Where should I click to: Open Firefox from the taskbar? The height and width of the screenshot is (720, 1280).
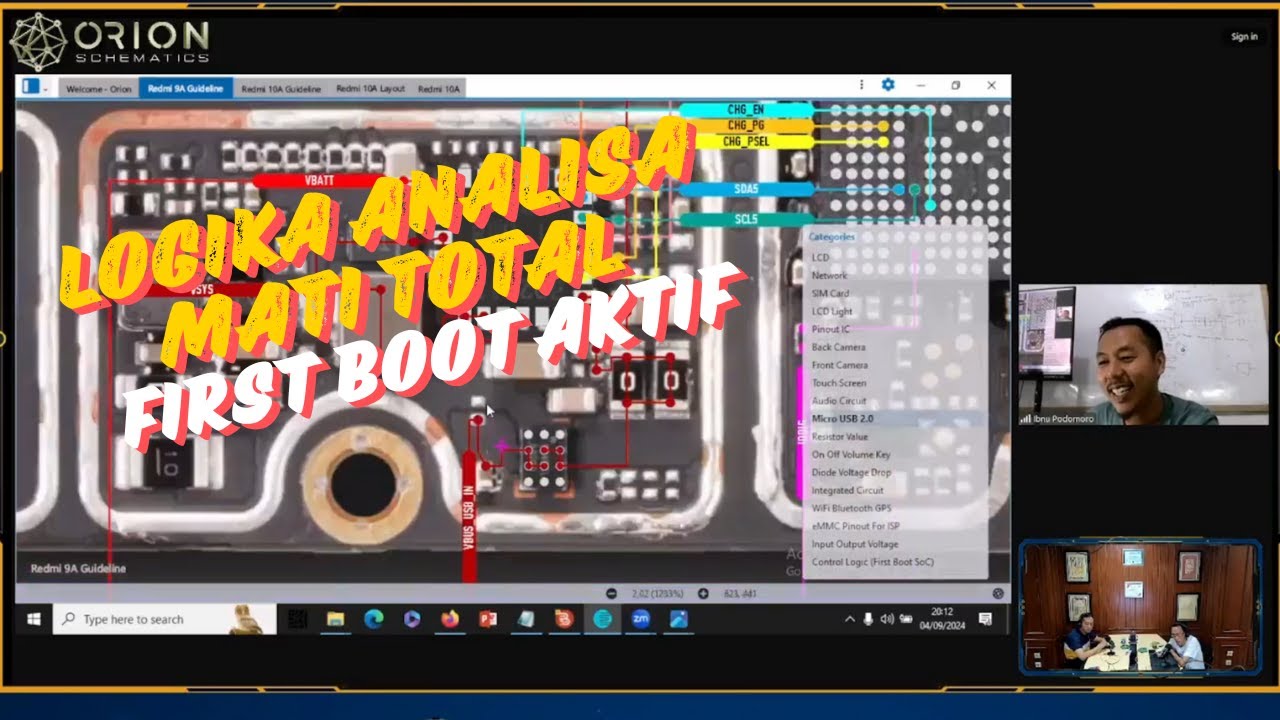450,620
